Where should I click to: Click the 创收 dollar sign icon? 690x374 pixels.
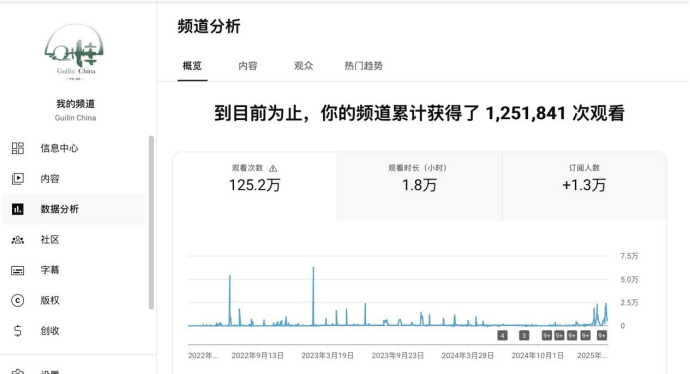point(18,331)
